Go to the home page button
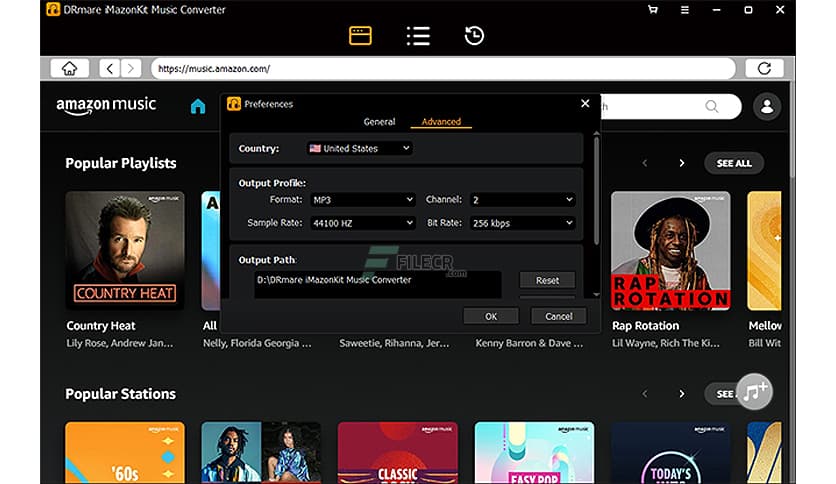The image size is (836, 484). [x=69, y=68]
